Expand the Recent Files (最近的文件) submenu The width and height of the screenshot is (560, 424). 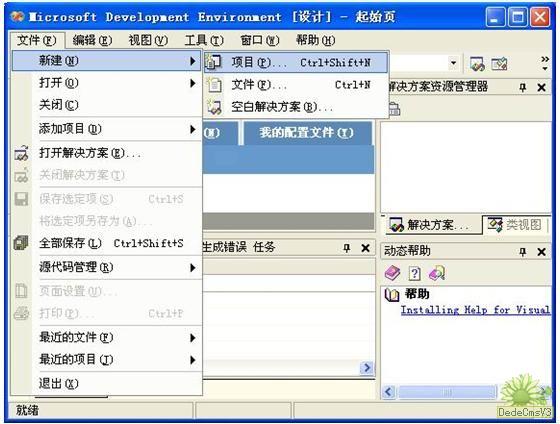tap(192, 337)
